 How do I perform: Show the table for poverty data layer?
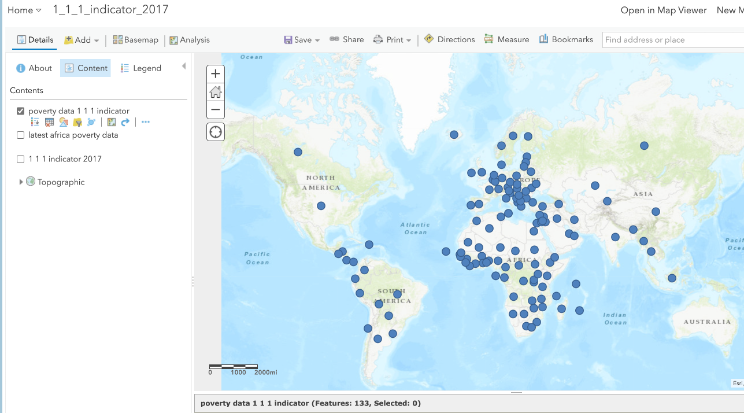tap(49, 122)
